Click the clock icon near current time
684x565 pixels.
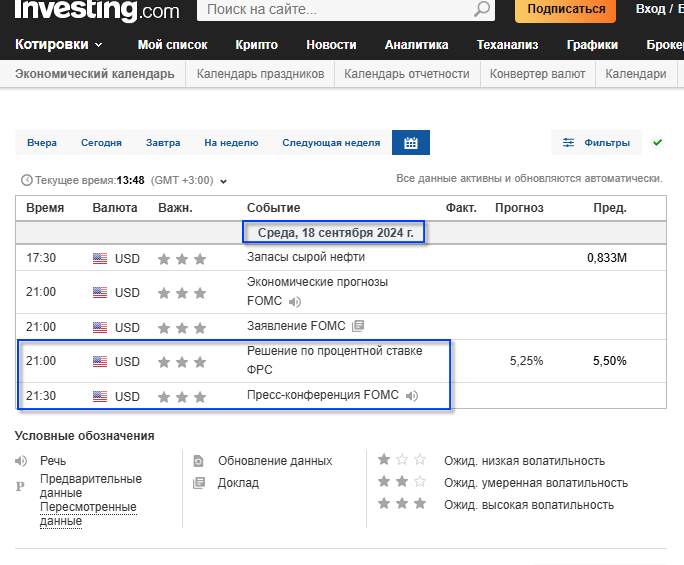coord(27,180)
